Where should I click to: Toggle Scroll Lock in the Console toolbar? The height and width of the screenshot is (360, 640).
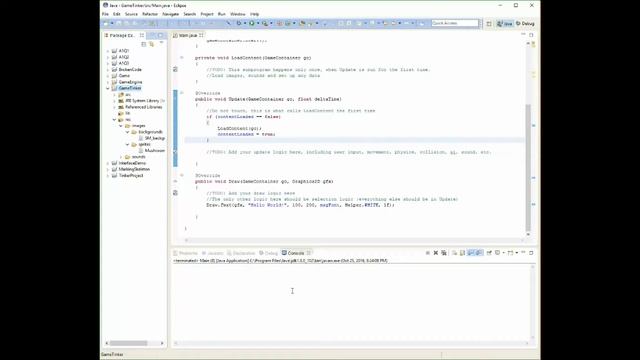462,253
